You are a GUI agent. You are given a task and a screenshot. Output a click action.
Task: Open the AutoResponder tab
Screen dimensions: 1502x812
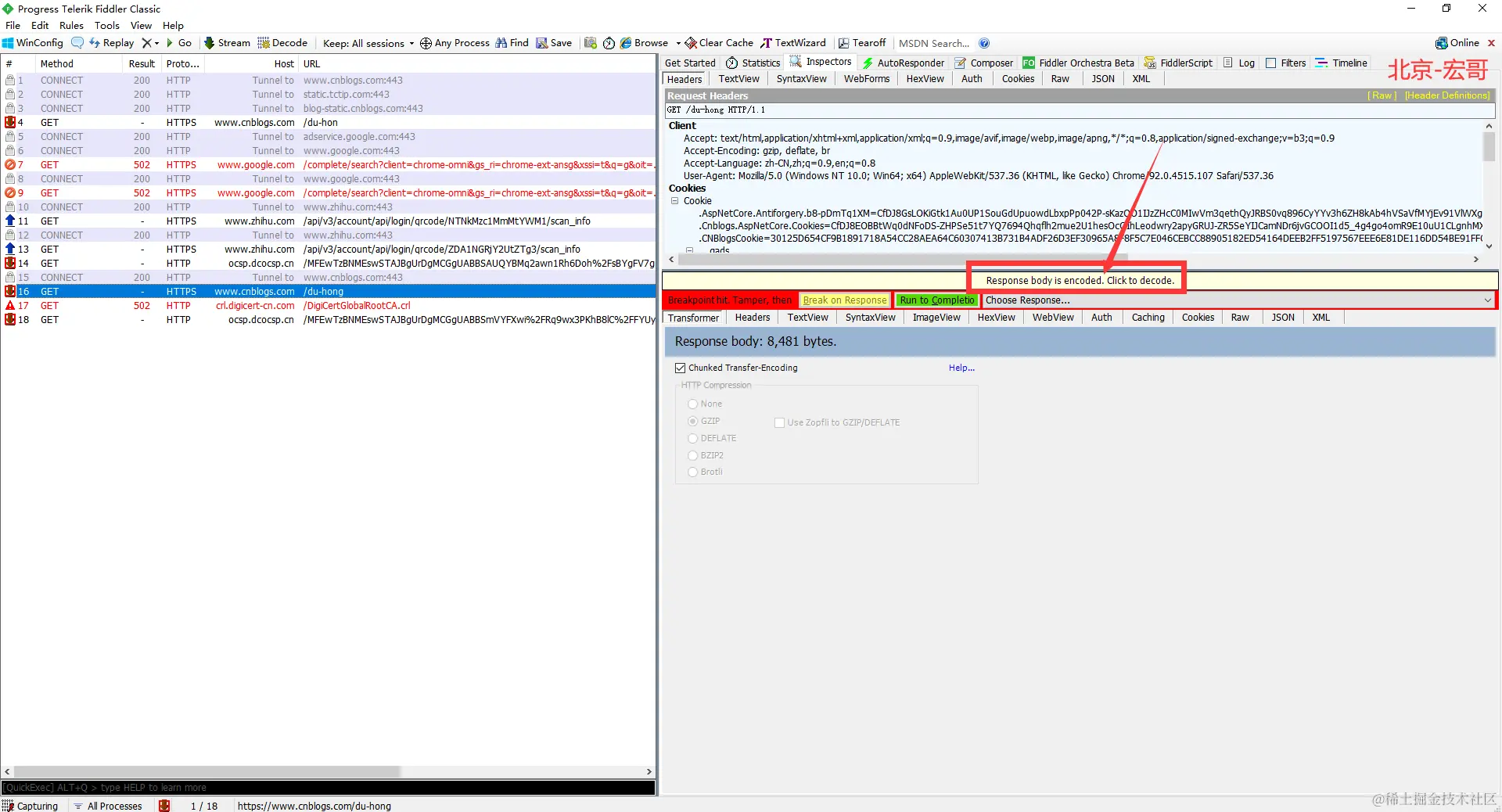point(904,63)
